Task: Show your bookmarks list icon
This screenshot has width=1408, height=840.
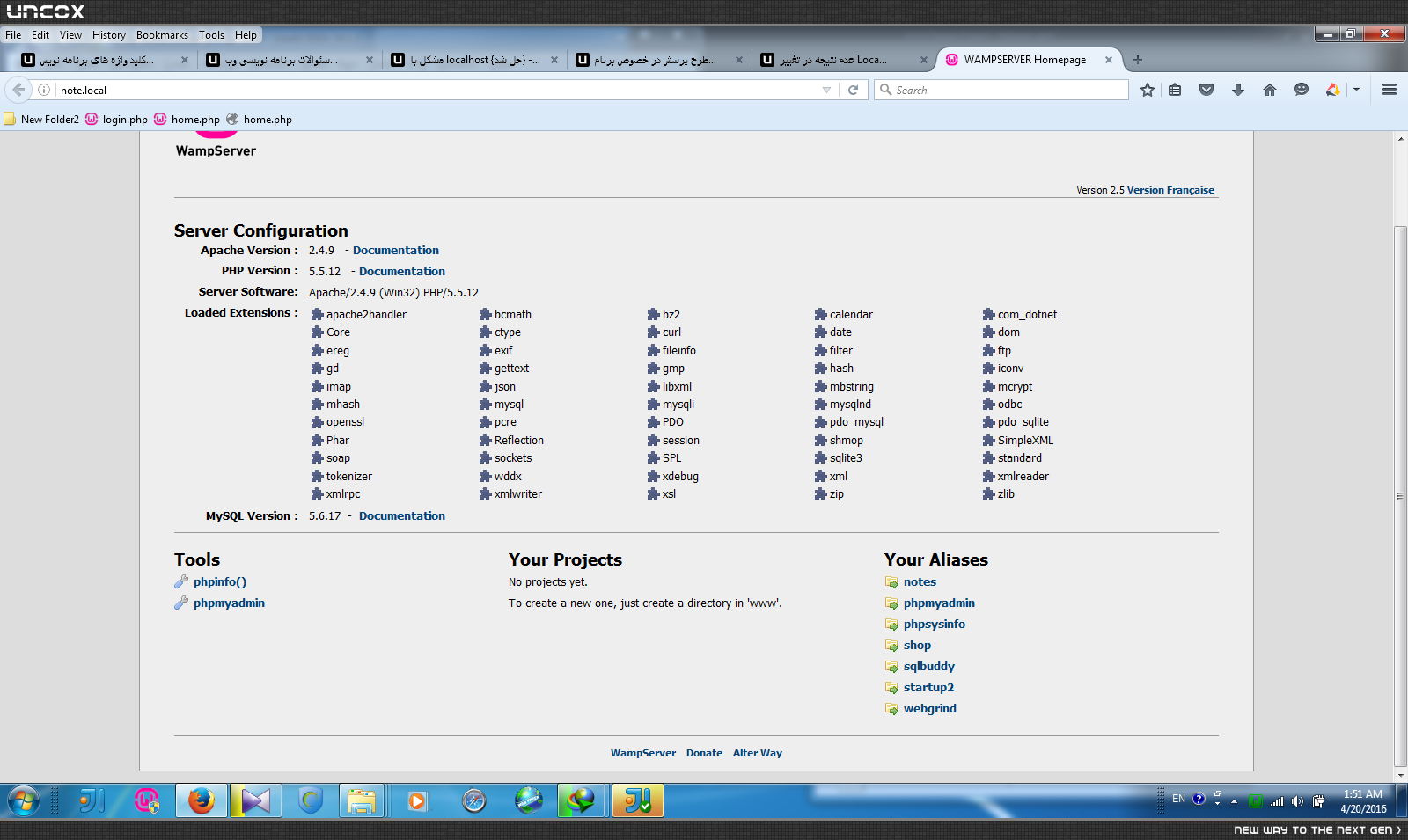Action: (1175, 90)
